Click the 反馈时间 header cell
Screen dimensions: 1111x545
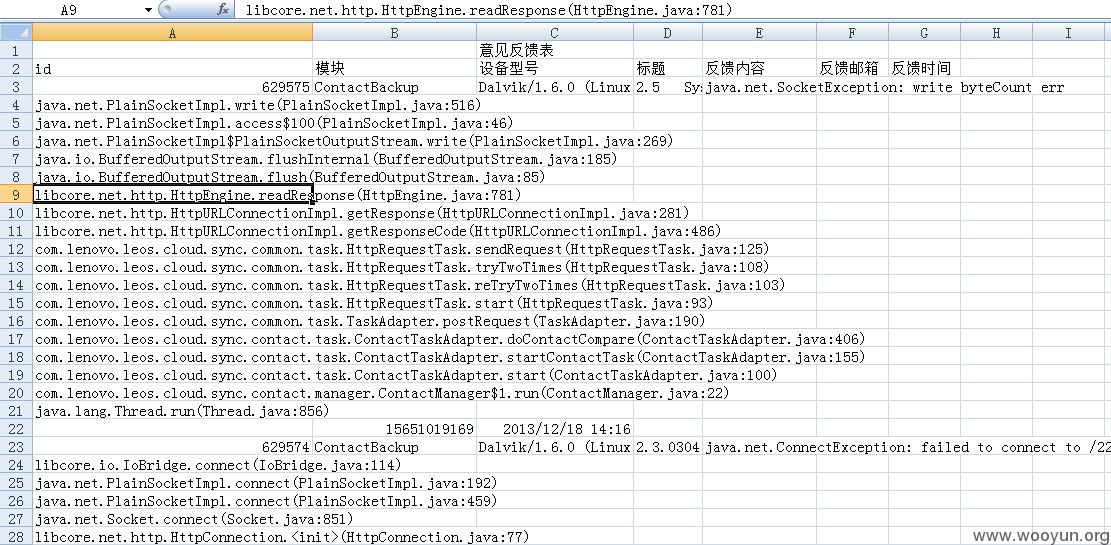(925, 69)
